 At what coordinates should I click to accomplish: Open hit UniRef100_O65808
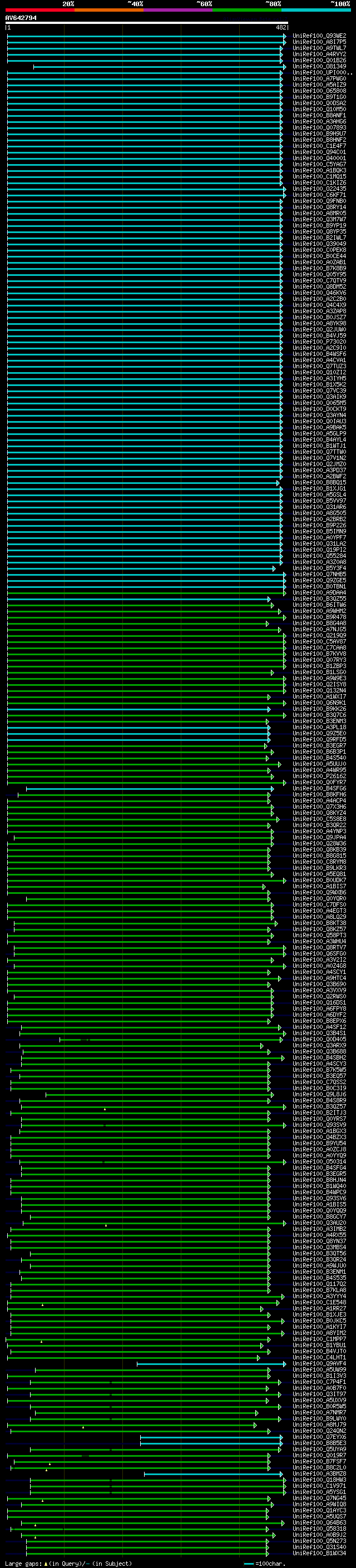319,91
